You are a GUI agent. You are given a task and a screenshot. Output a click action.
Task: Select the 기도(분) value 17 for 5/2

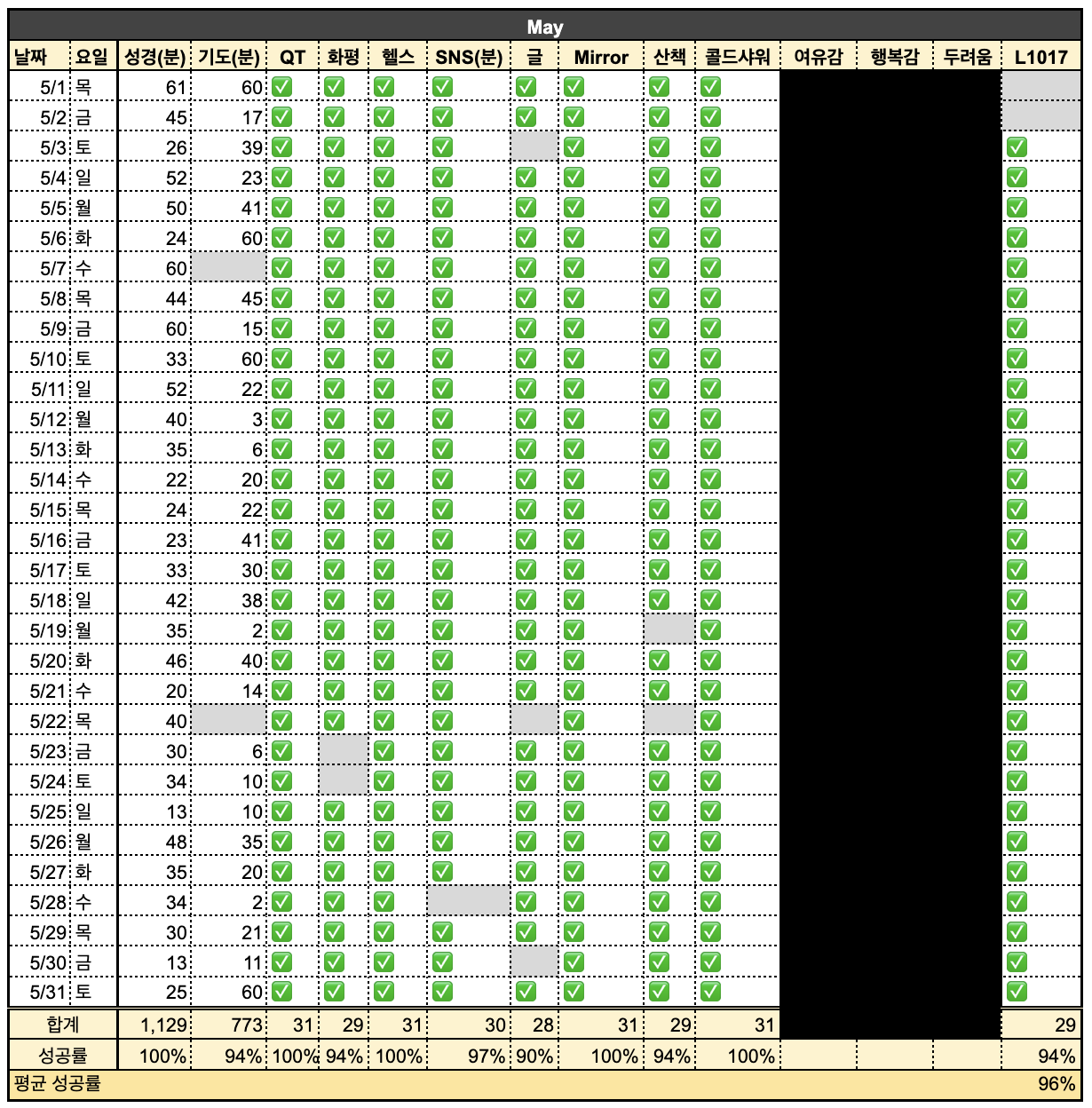pyautogui.click(x=229, y=117)
